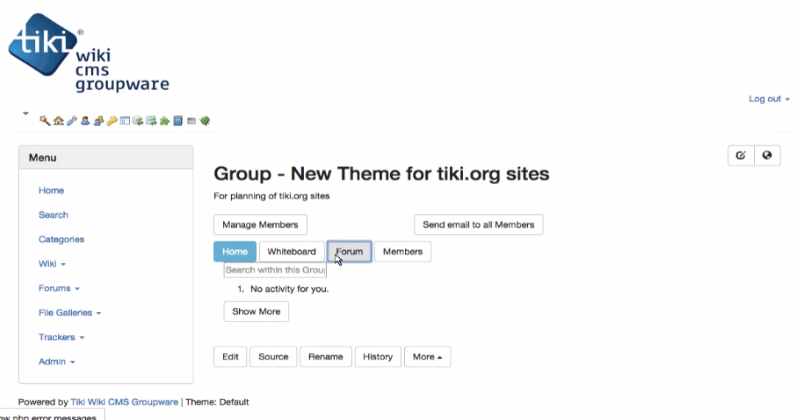Click the green bug debug icon
The image size is (800, 420).
pyautogui.click(x=205, y=121)
